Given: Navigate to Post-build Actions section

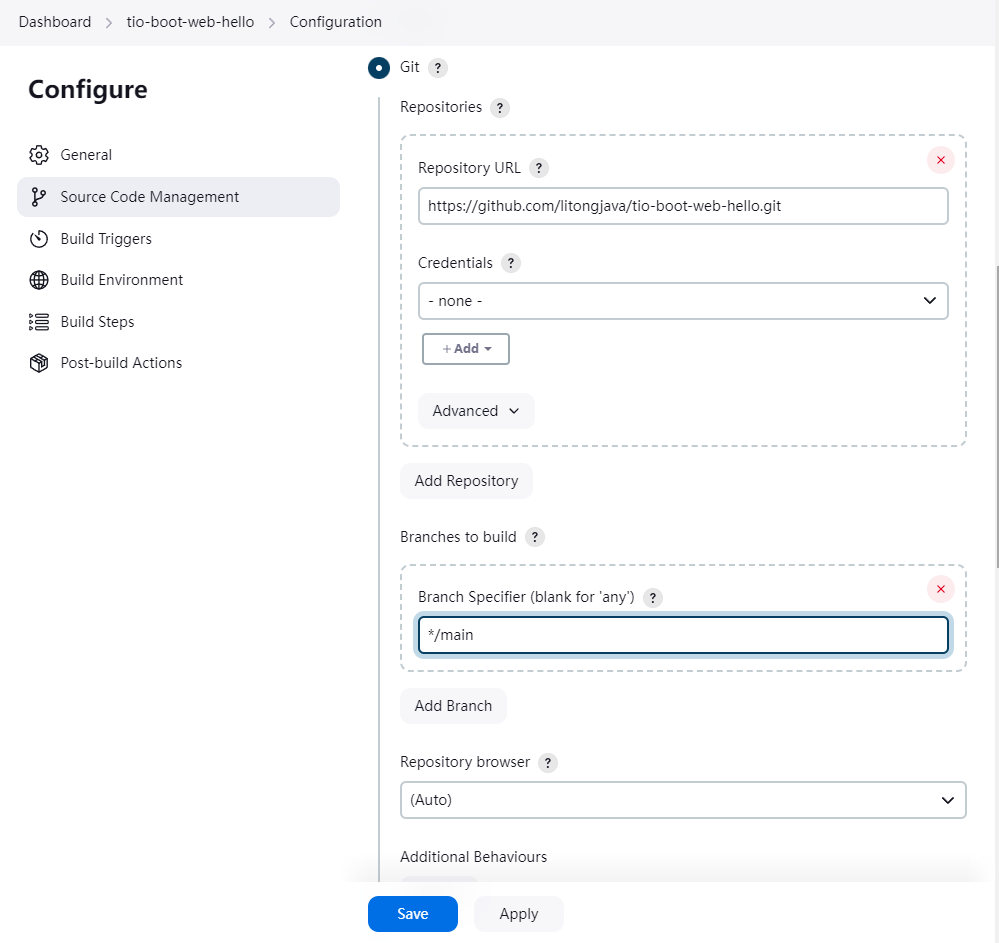Looking at the screenshot, I should (x=121, y=363).
